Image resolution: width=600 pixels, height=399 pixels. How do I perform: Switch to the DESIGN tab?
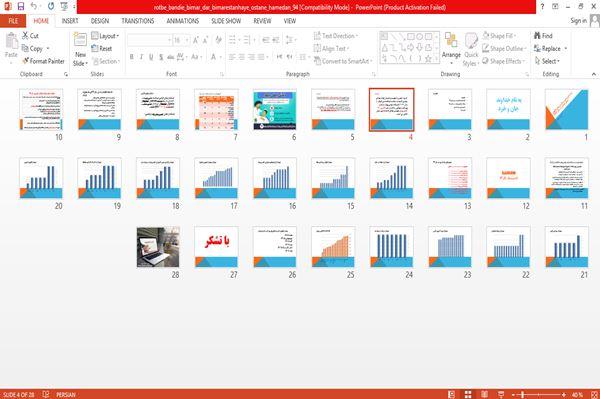(100, 21)
